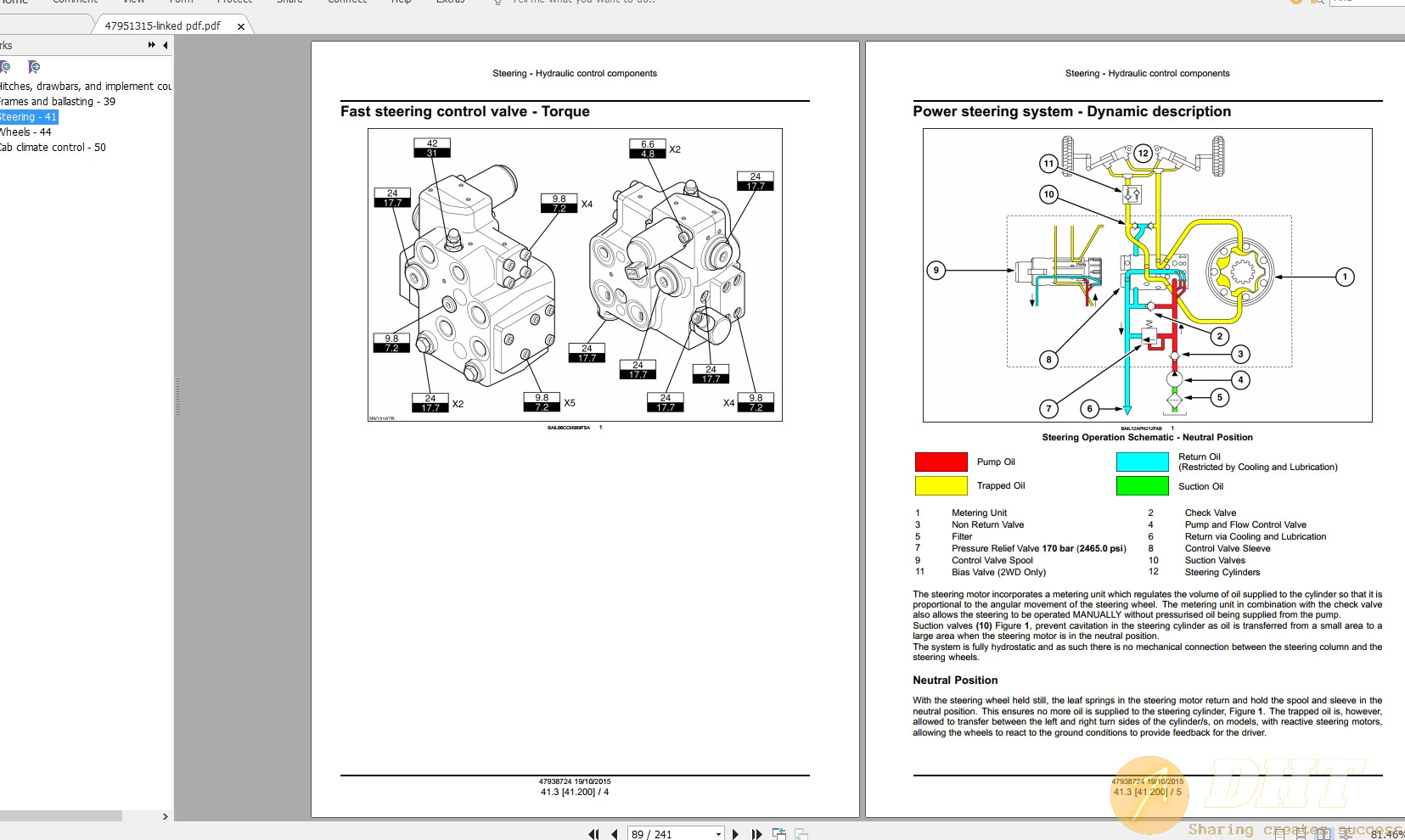Go to last page using Last Page icon

(x=756, y=833)
